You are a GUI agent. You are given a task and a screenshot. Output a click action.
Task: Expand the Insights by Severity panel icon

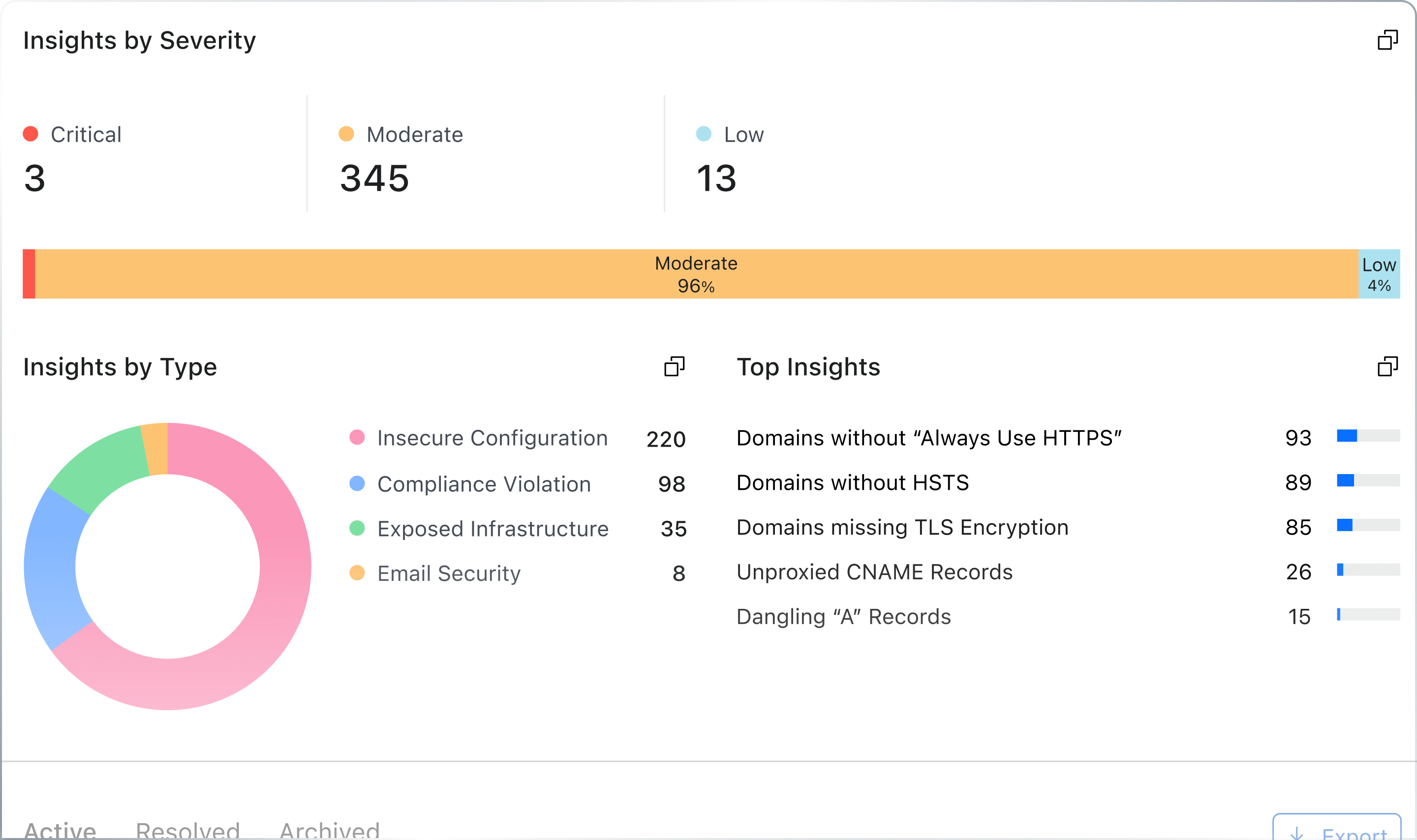tap(1387, 40)
